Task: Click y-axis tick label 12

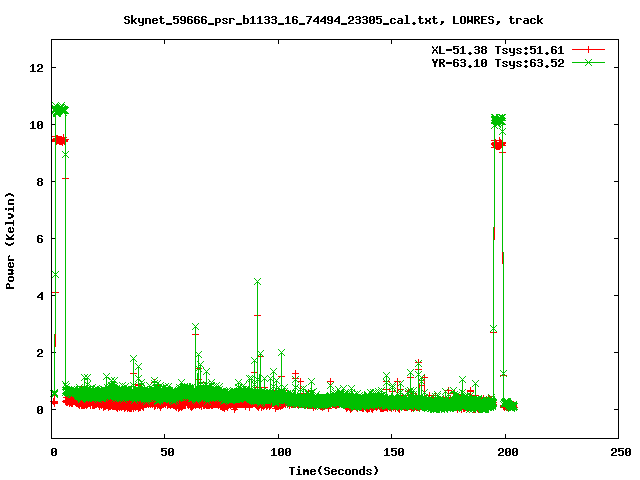Action: coord(36,68)
